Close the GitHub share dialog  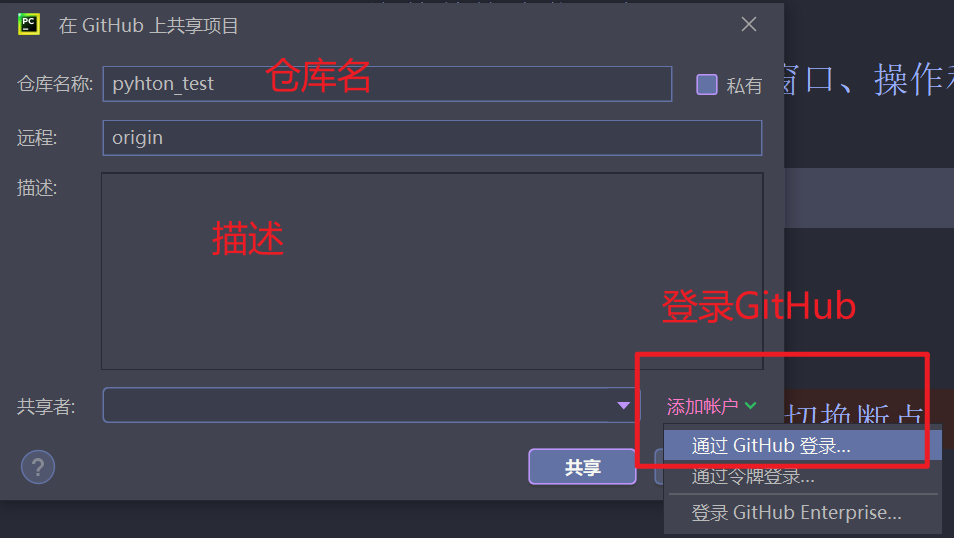pyautogui.click(x=749, y=24)
